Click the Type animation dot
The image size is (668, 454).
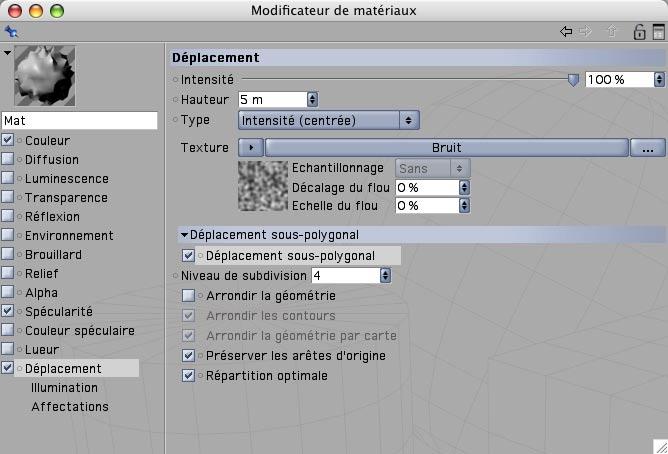(176, 120)
